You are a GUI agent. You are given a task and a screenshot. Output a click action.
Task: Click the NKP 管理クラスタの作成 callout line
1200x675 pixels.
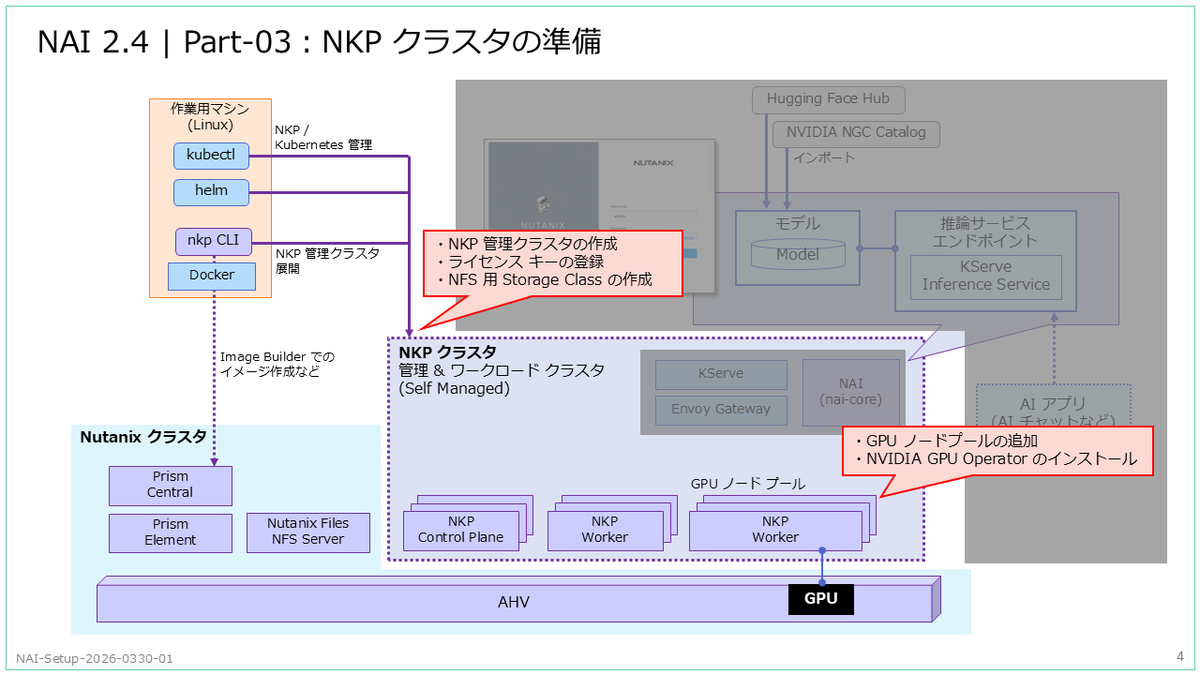coord(527,244)
